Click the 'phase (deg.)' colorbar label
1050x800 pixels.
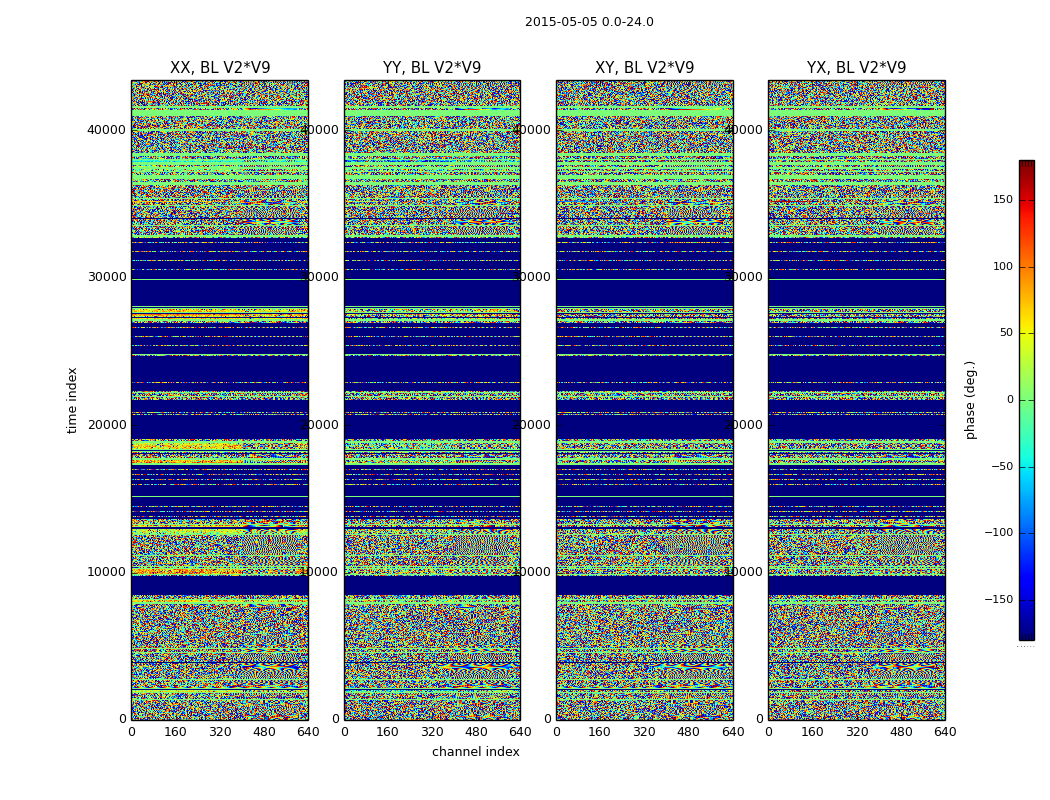[970, 400]
